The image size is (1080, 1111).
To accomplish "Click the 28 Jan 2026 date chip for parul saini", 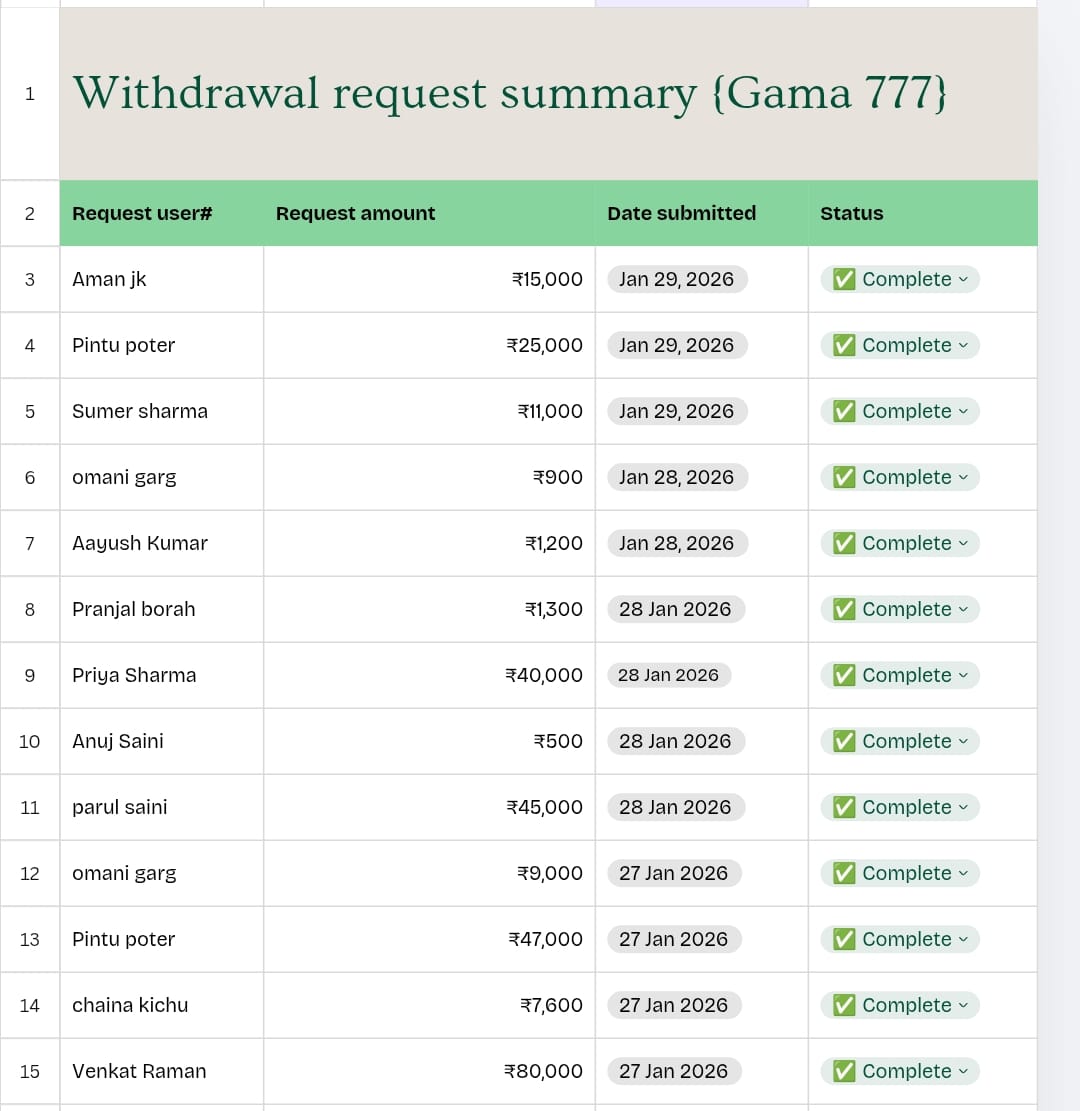I will tap(675, 808).
